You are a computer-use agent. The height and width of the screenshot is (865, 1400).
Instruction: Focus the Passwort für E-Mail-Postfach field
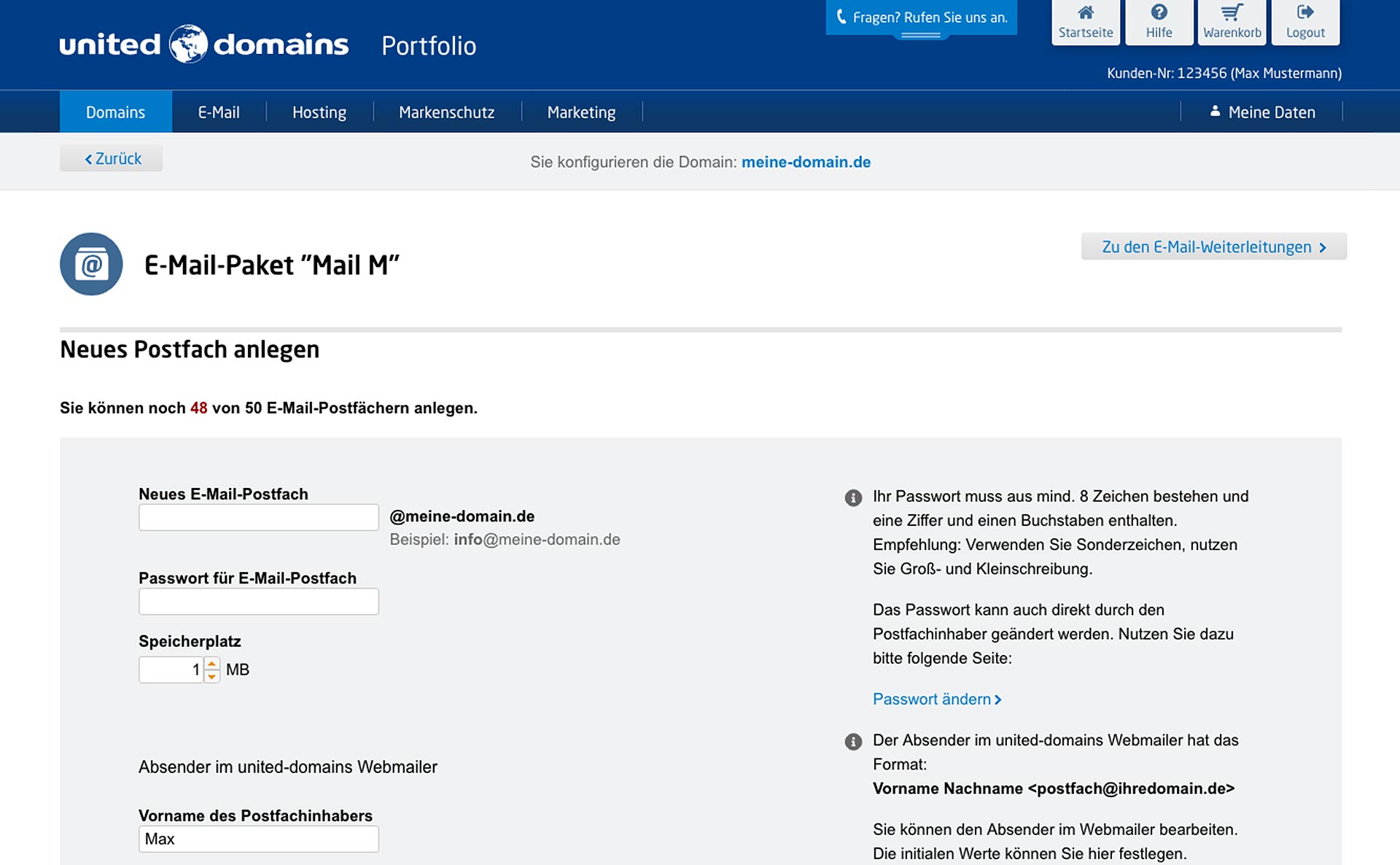[259, 601]
